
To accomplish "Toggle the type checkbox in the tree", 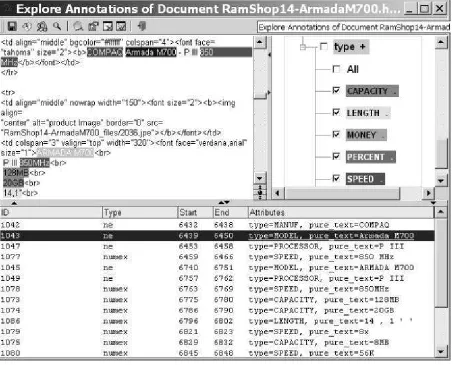I will click(x=324, y=46).
